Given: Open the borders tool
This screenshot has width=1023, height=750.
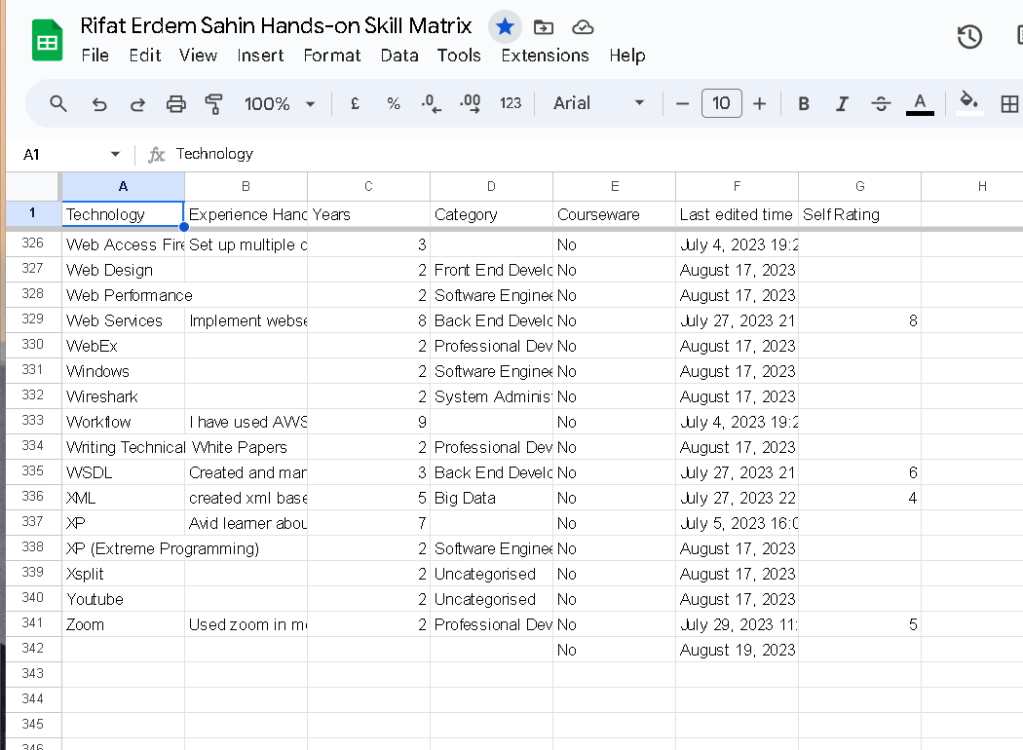Looking at the screenshot, I should (1009, 104).
